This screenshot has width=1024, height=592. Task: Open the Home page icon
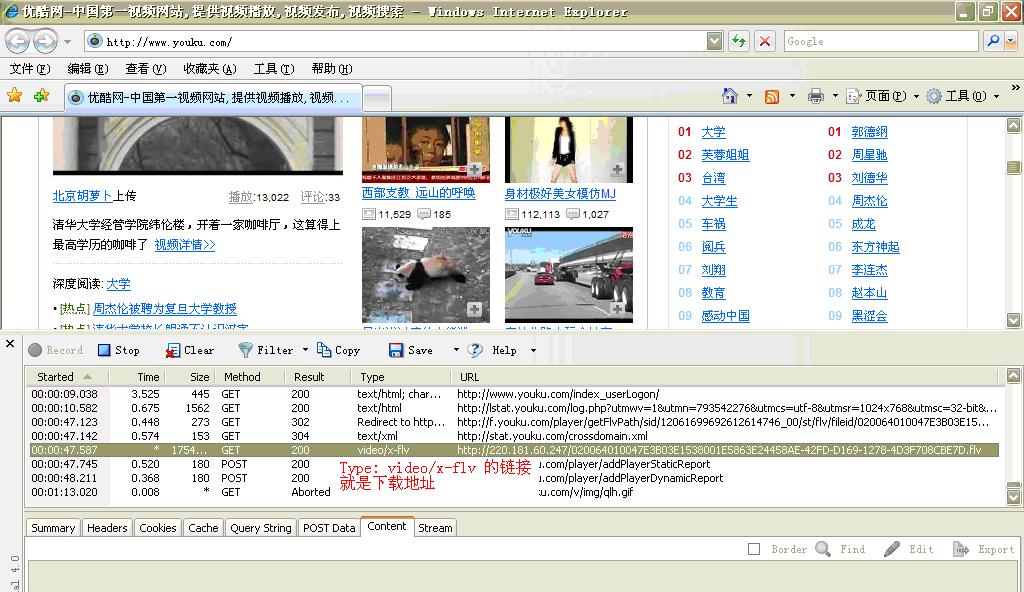pos(729,96)
